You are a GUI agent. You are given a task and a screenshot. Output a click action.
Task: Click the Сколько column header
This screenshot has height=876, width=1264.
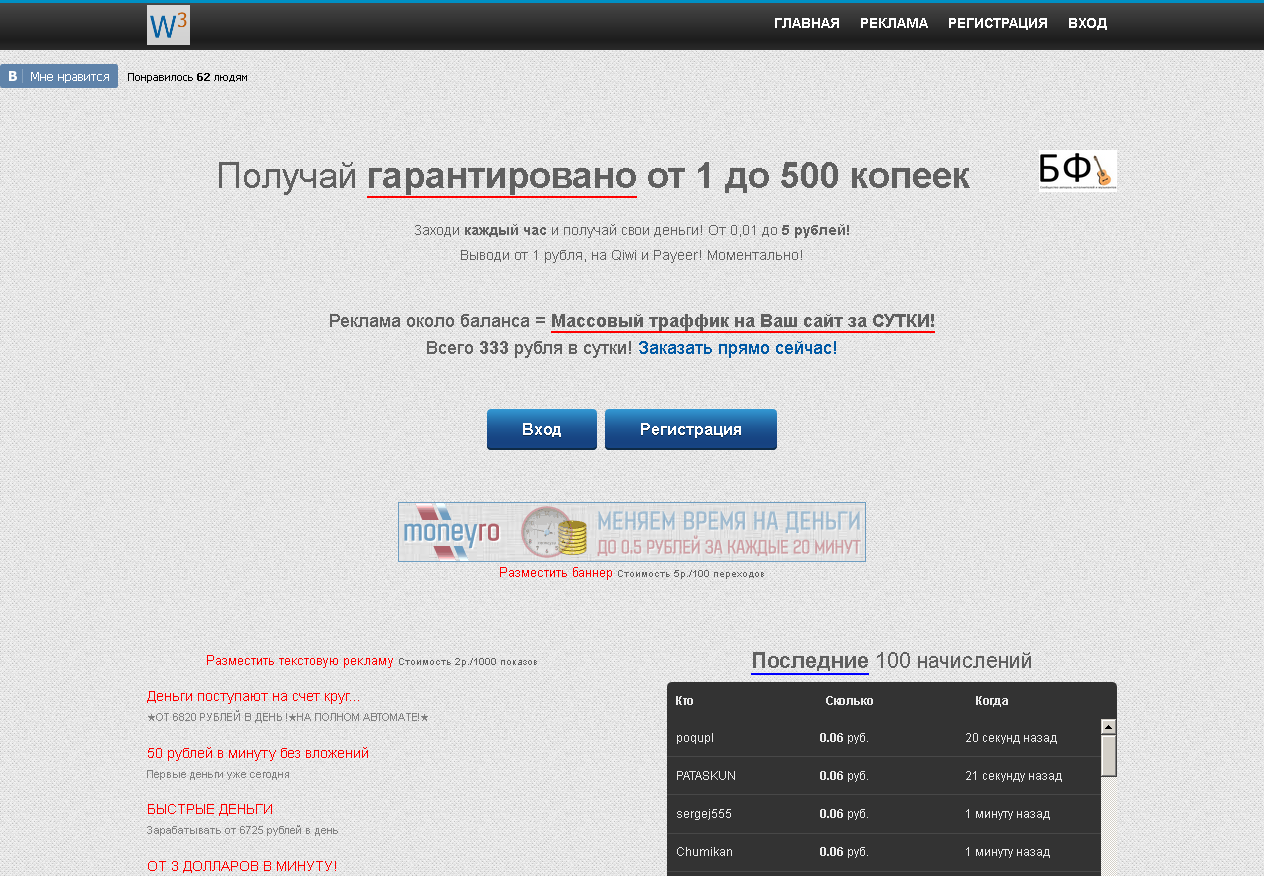coord(849,701)
